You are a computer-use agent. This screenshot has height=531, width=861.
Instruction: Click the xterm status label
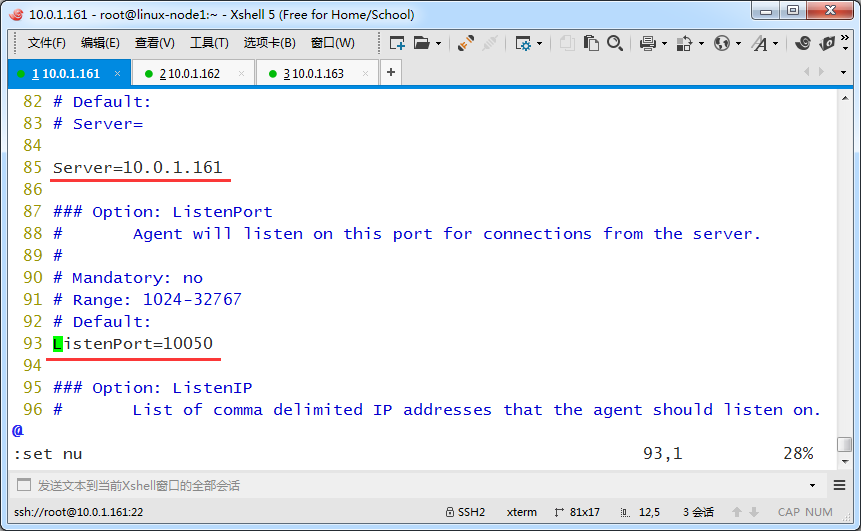tap(522, 512)
